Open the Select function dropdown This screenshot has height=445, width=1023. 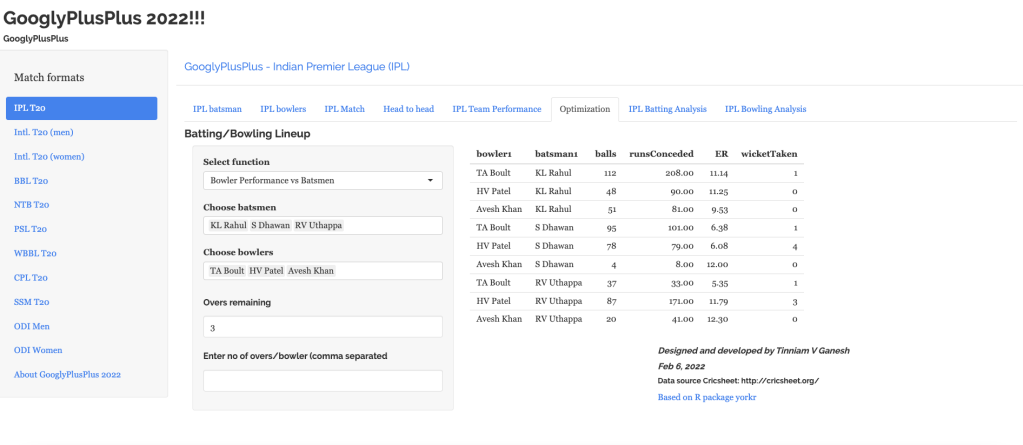tap(322, 181)
